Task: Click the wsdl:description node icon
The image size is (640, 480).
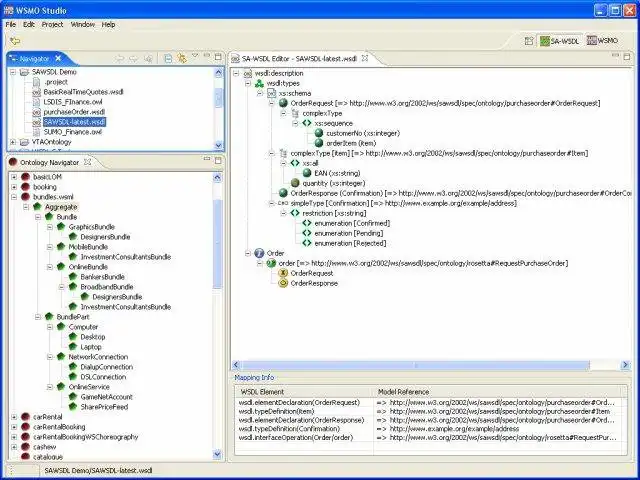Action: (x=248, y=73)
